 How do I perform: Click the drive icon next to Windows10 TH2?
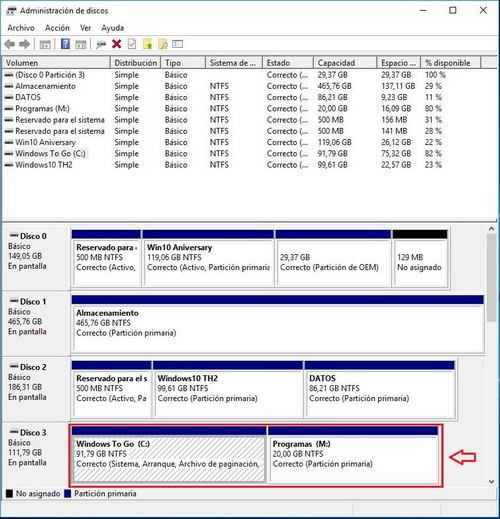[9, 165]
